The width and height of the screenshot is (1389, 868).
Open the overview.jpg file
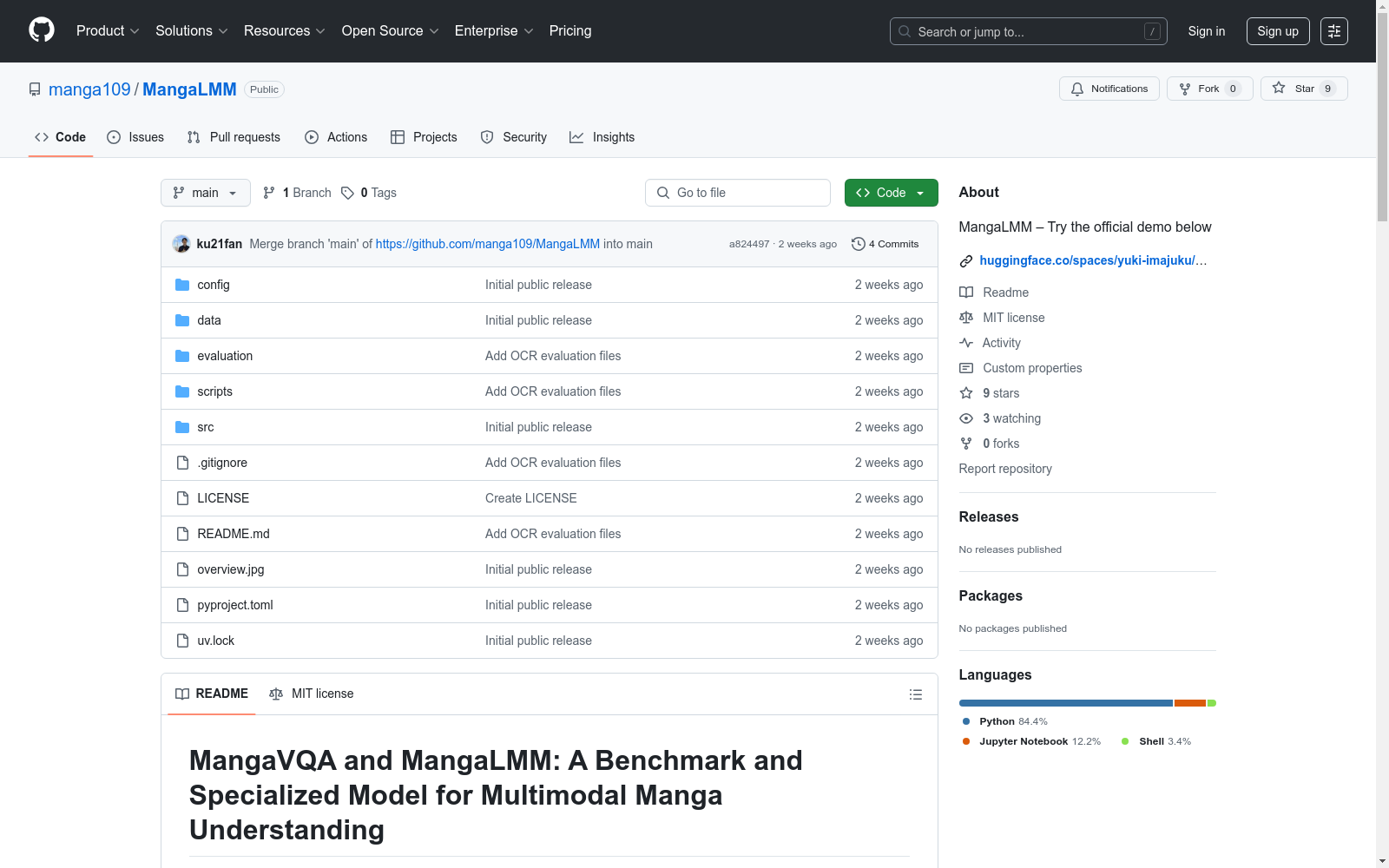pyautogui.click(x=231, y=569)
